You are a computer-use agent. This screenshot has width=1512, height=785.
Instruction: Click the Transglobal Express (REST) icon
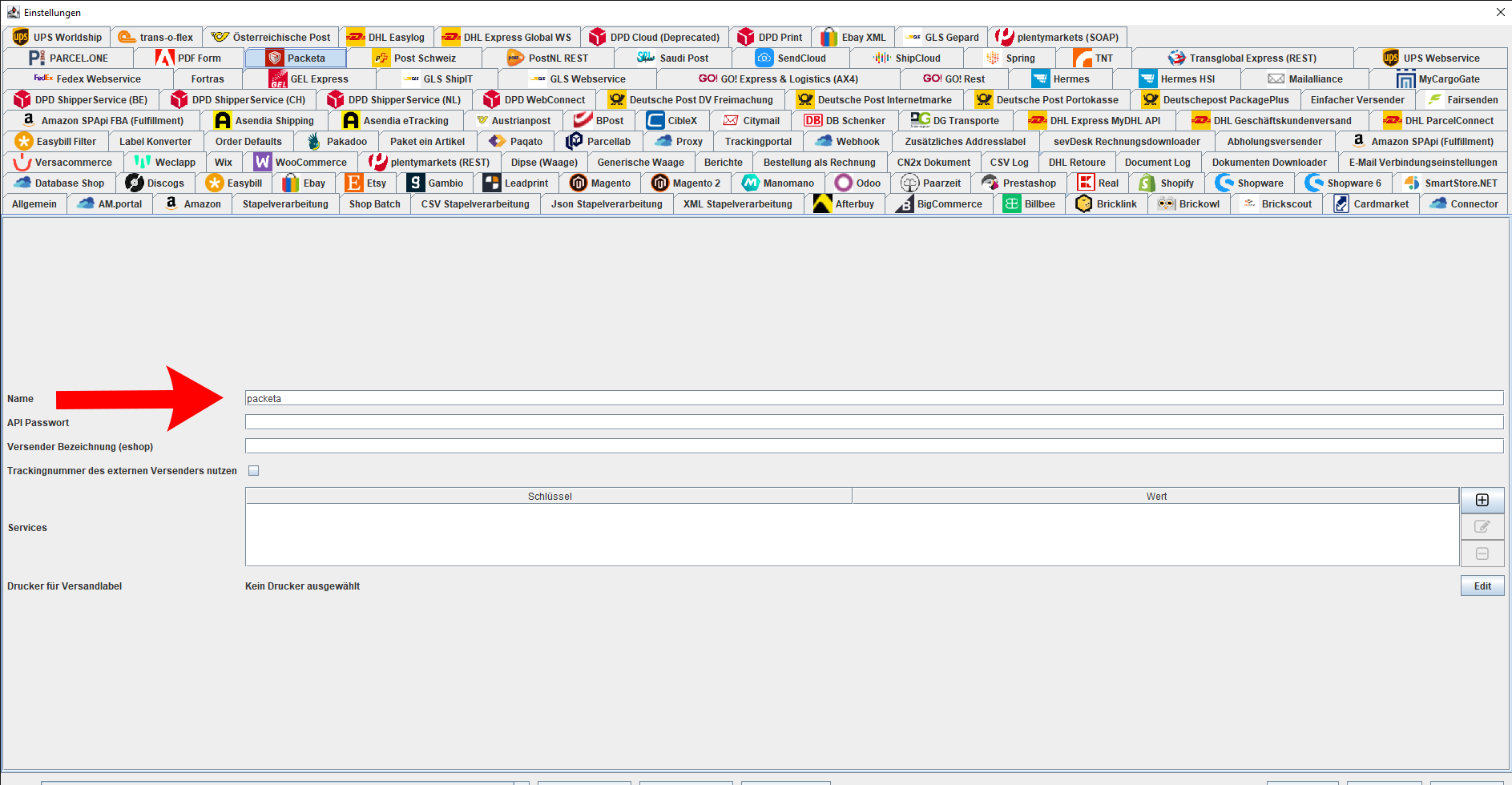tap(1176, 58)
